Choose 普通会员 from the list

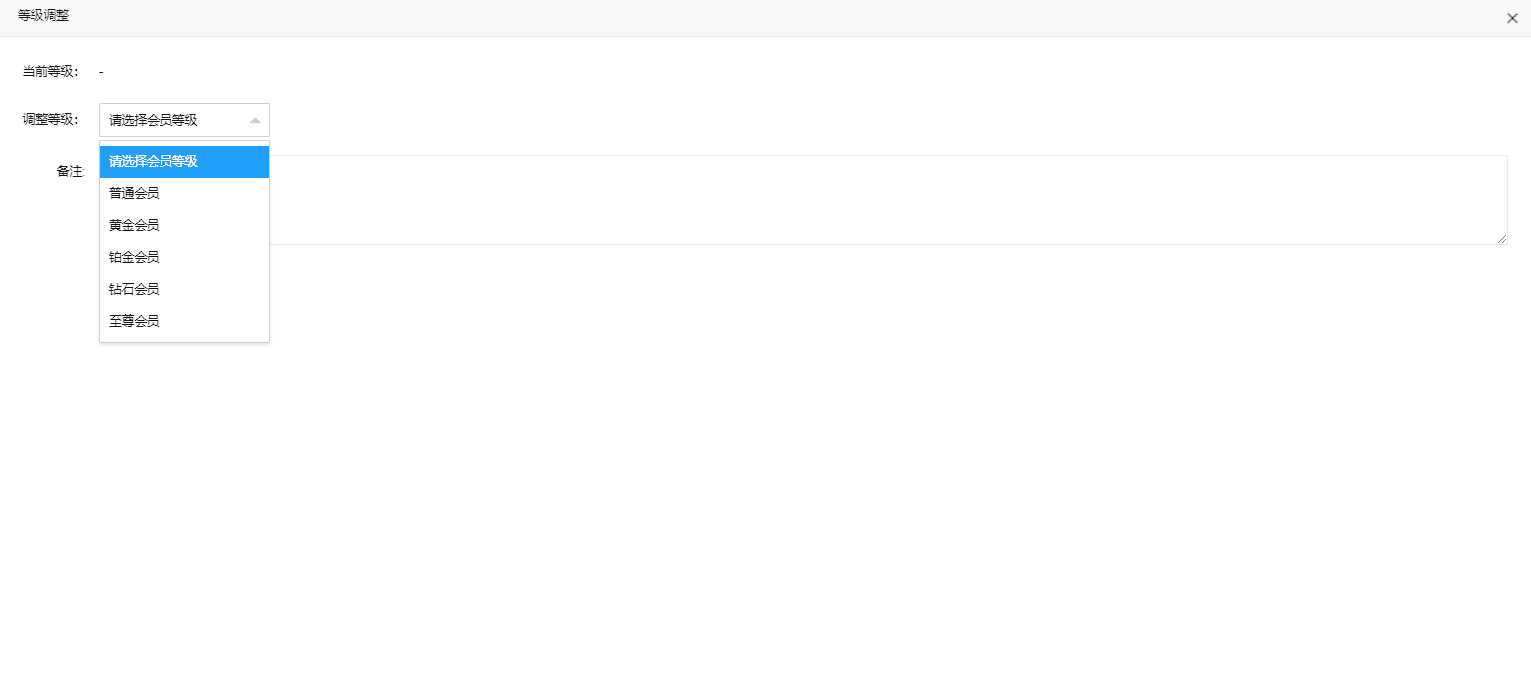184,193
